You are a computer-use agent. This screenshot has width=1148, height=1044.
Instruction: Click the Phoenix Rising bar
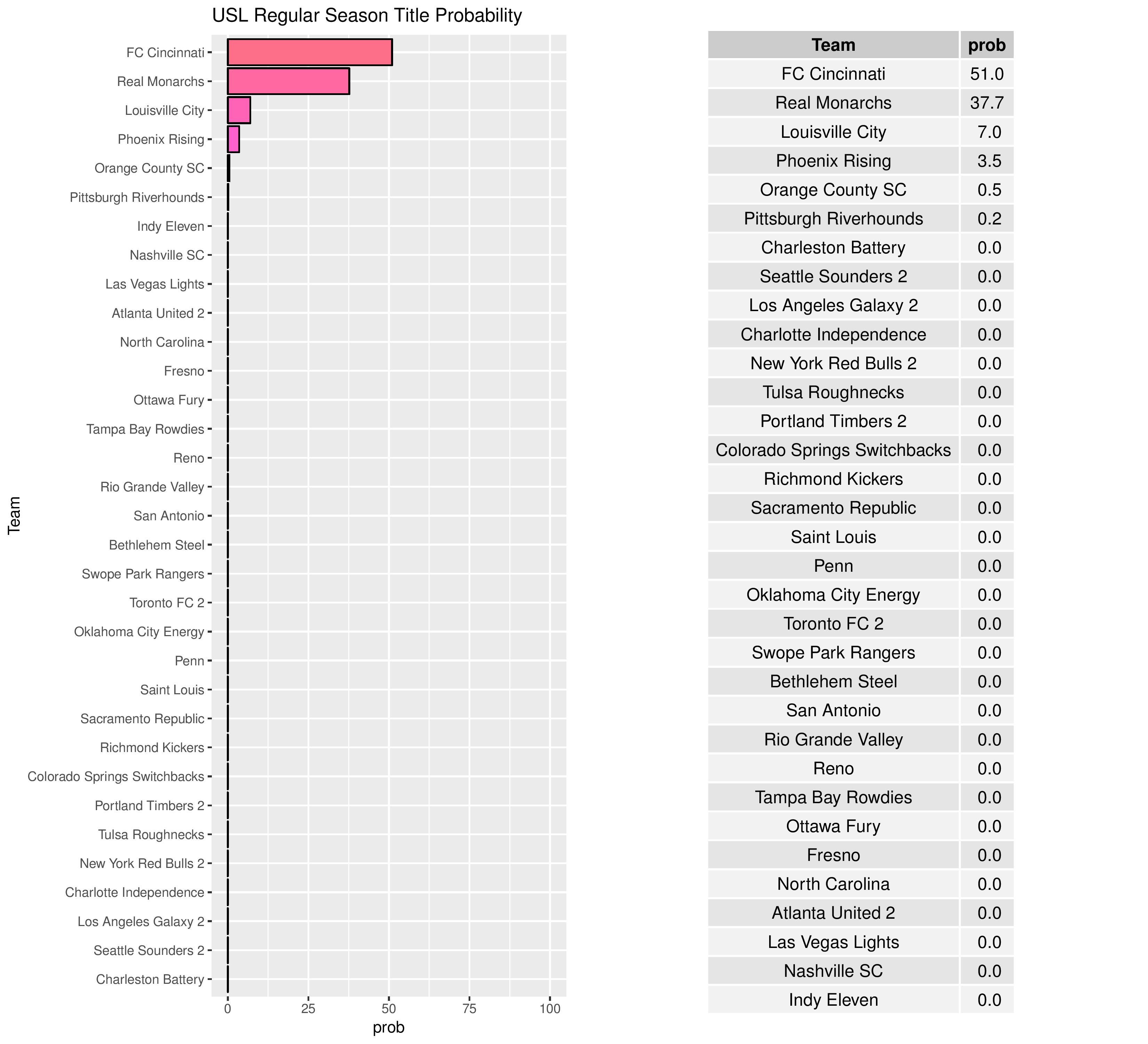pos(233,140)
